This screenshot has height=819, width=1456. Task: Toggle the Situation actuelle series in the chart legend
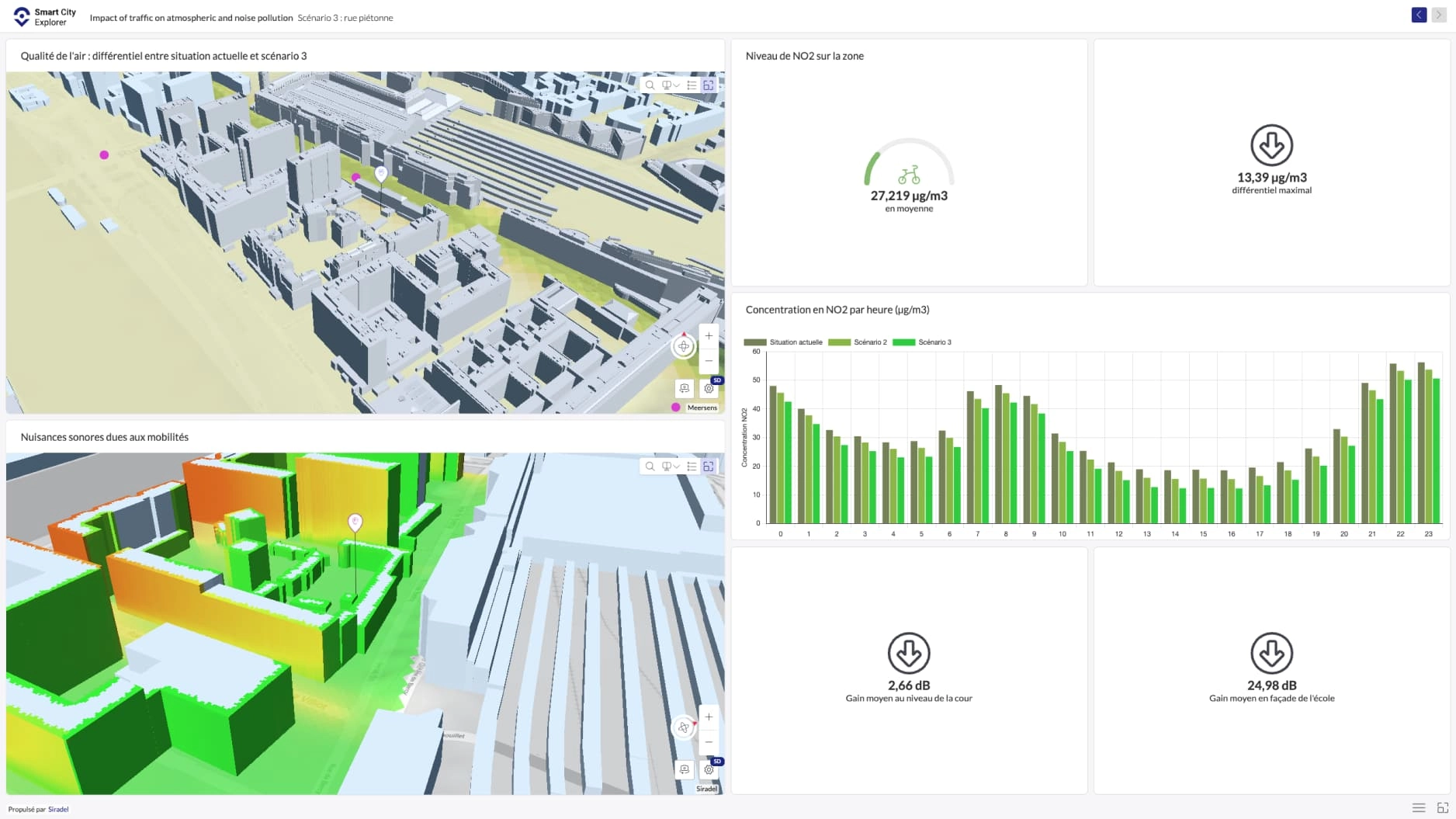(x=783, y=342)
